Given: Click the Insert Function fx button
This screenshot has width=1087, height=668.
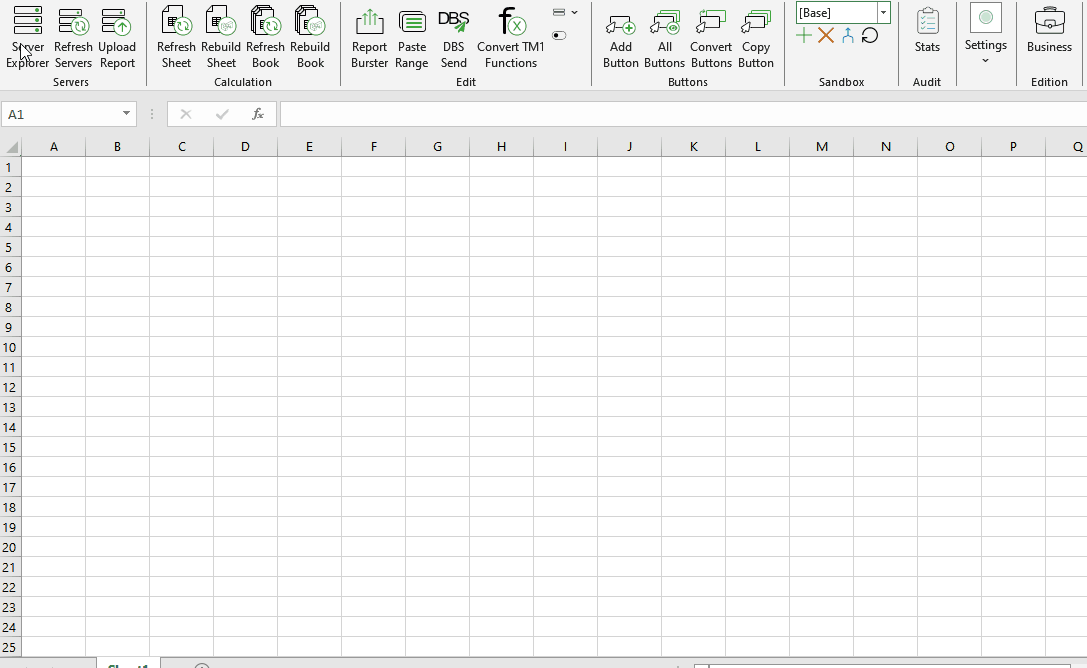Looking at the screenshot, I should (257, 114).
